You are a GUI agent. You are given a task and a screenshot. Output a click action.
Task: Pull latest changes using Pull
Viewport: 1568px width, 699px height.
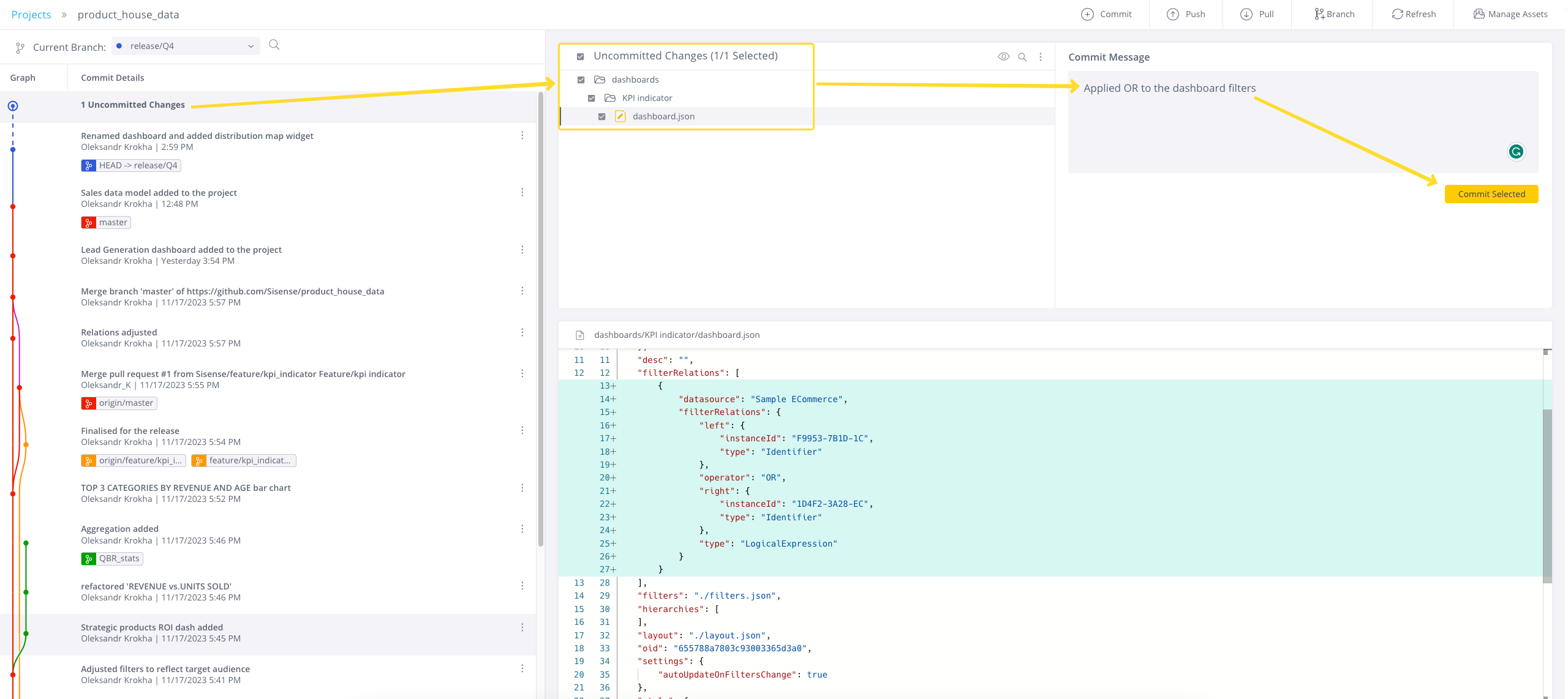tap(1257, 14)
